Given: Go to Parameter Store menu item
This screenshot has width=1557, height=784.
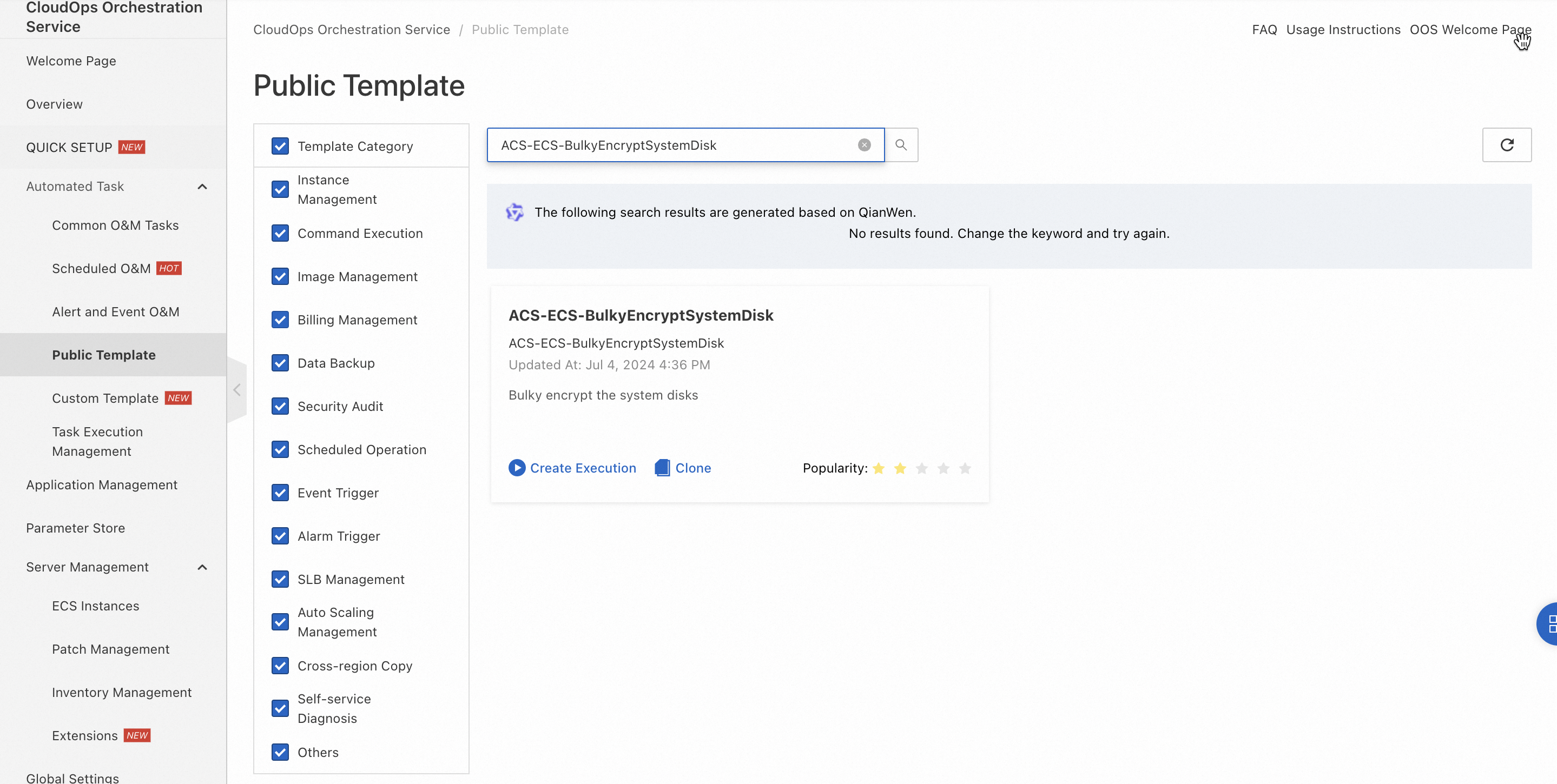Looking at the screenshot, I should pos(76,528).
